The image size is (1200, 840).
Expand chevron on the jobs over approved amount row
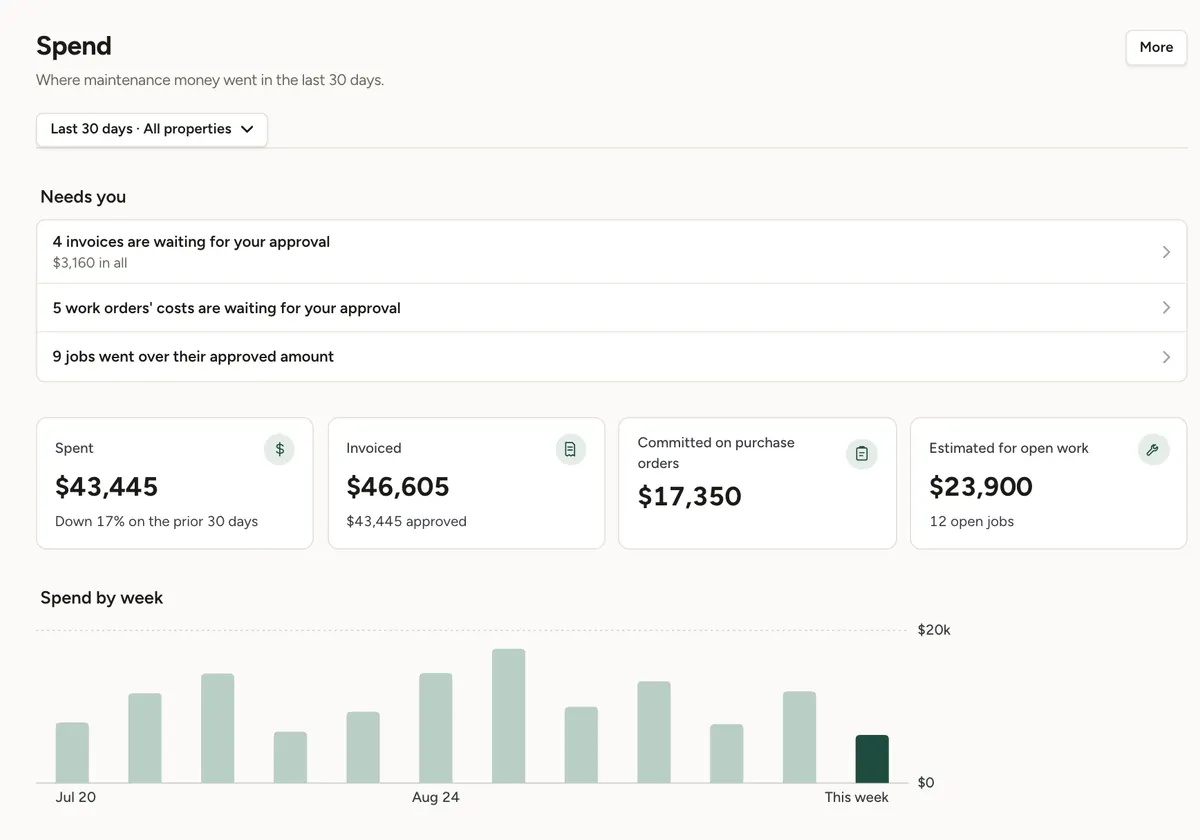[1166, 357]
